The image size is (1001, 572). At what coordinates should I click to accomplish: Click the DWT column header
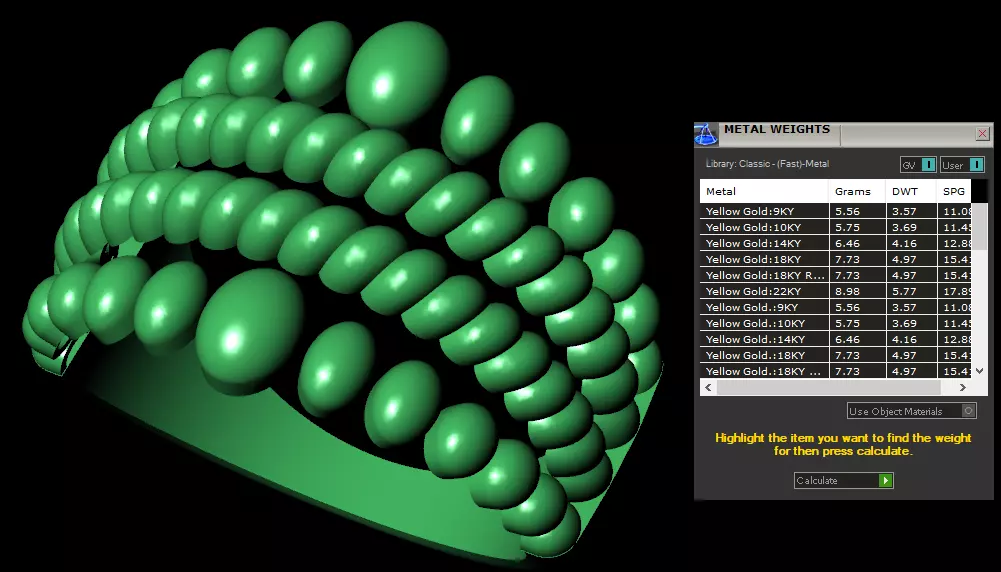pos(911,191)
